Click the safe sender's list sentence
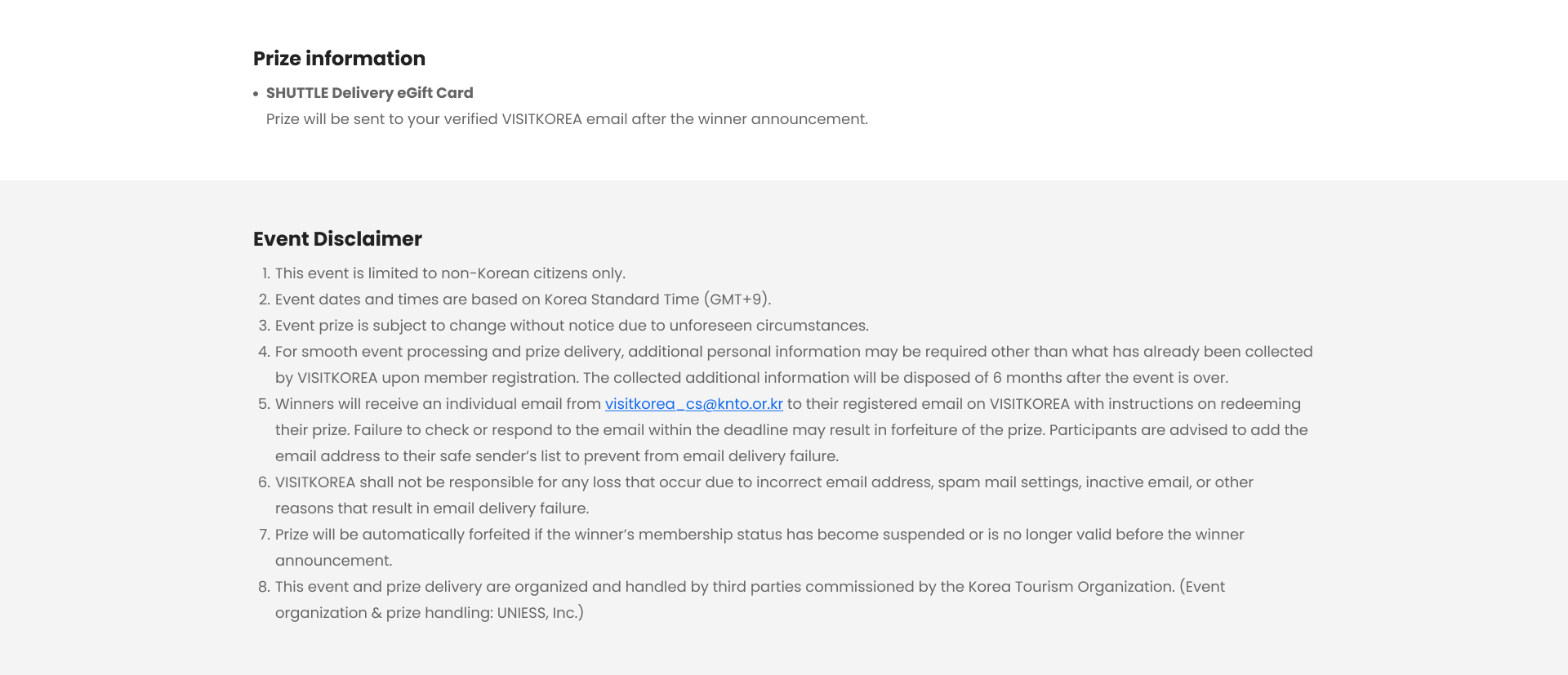The height and width of the screenshot is (675, 1568). coord(557,456)
